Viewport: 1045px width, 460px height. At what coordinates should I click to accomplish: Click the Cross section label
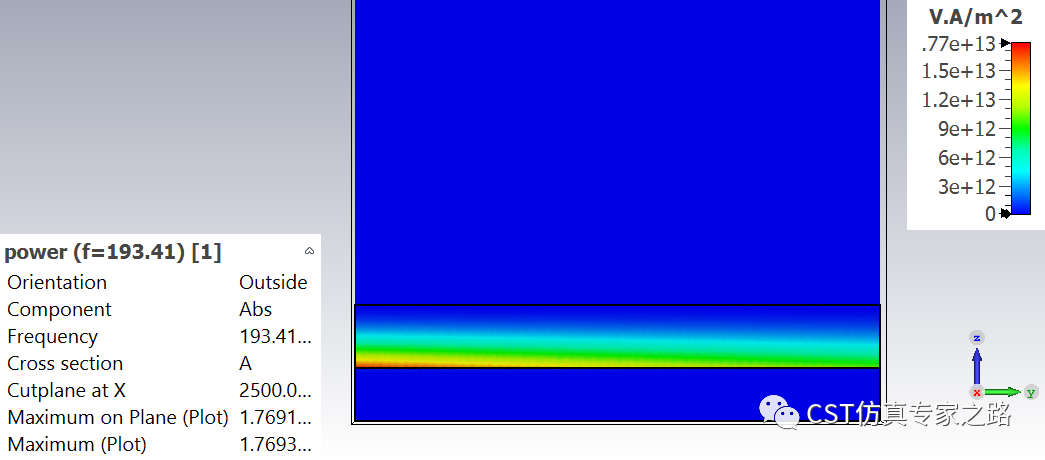65,363
